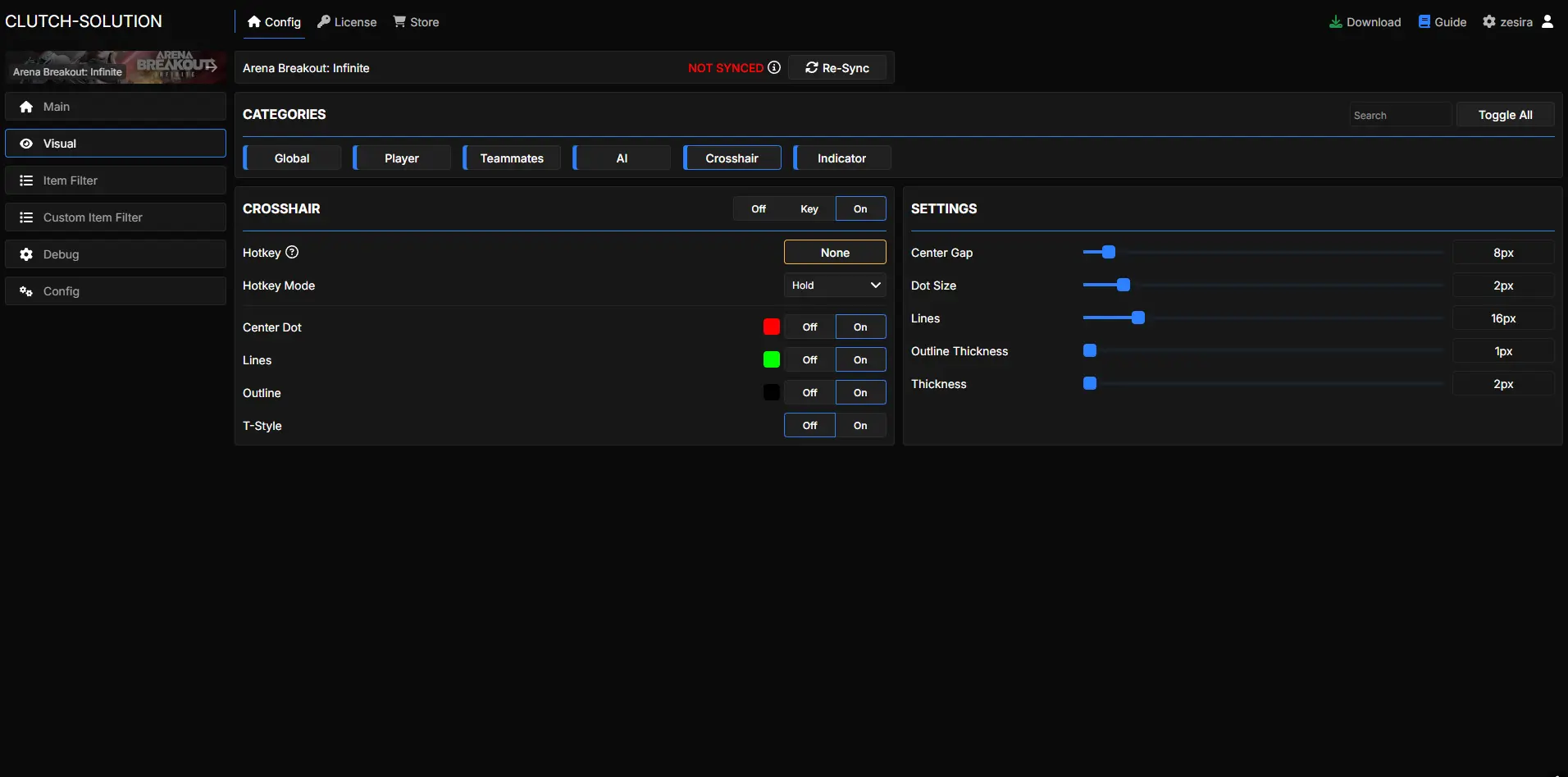Screen dimensions: 1568x777
Task: Click the Hotkey help question mark icon
Action: 292,253
